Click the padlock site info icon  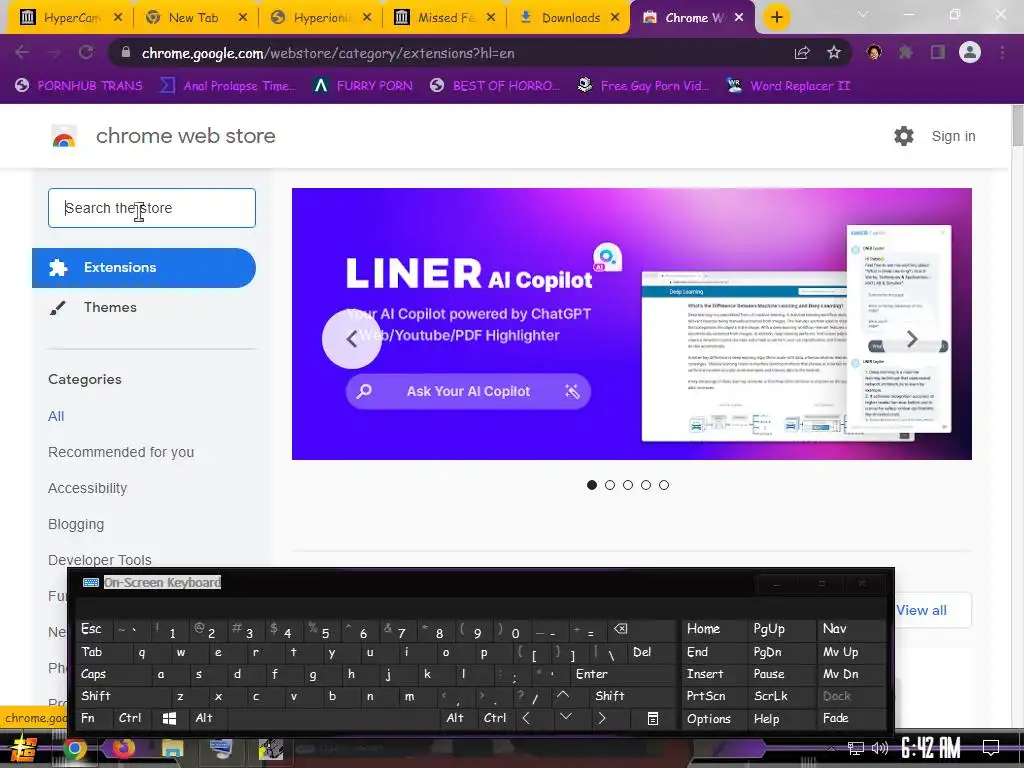click(x=126, y=52)
